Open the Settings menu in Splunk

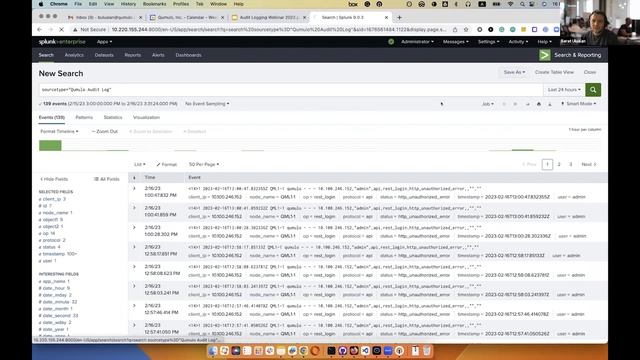pos(489,42)
